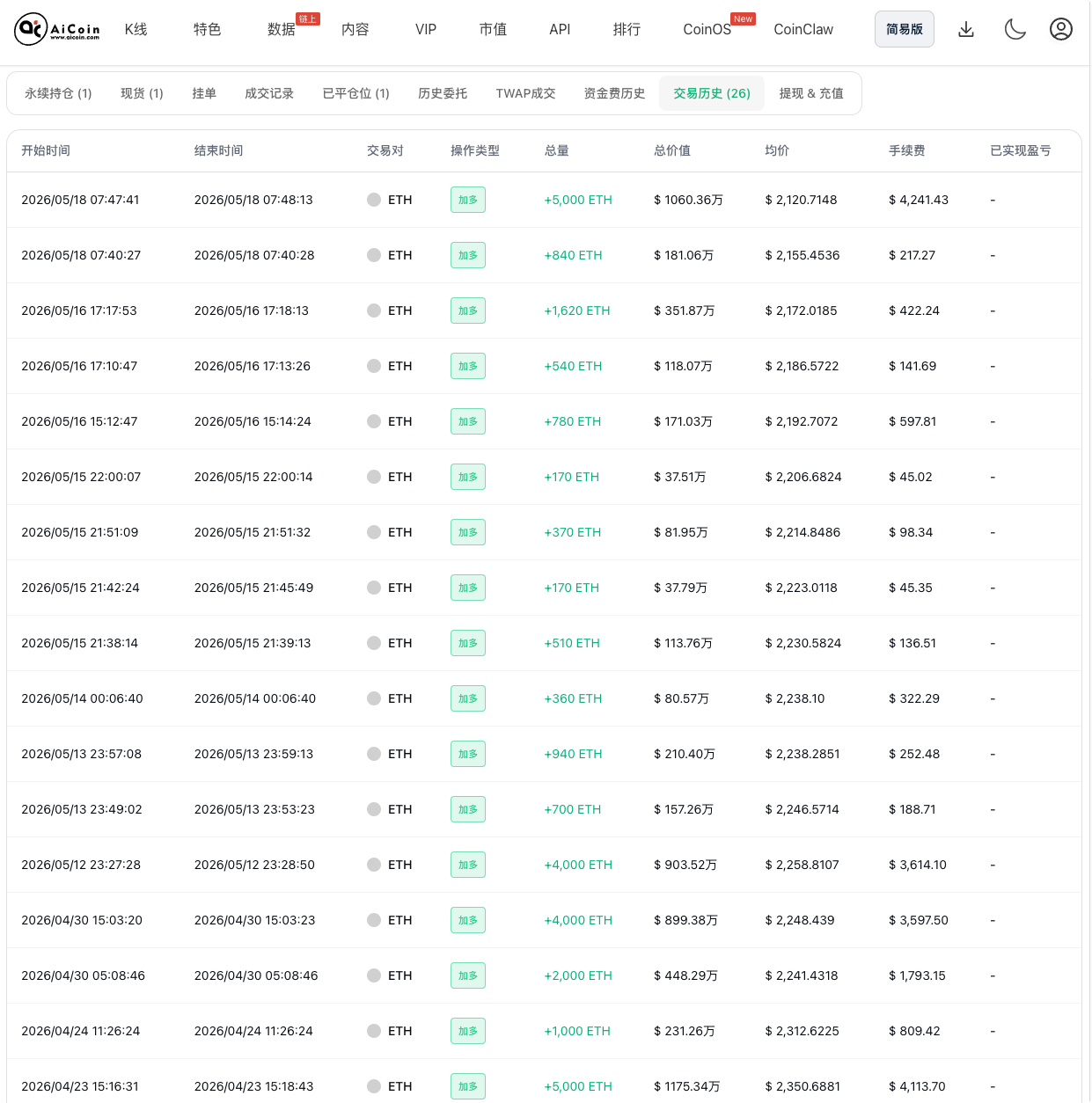Image resolution: width=1092 pixels, height=1103 pixels.
Task: Open the 市值 menu
Action: click(x=493, y=29)
